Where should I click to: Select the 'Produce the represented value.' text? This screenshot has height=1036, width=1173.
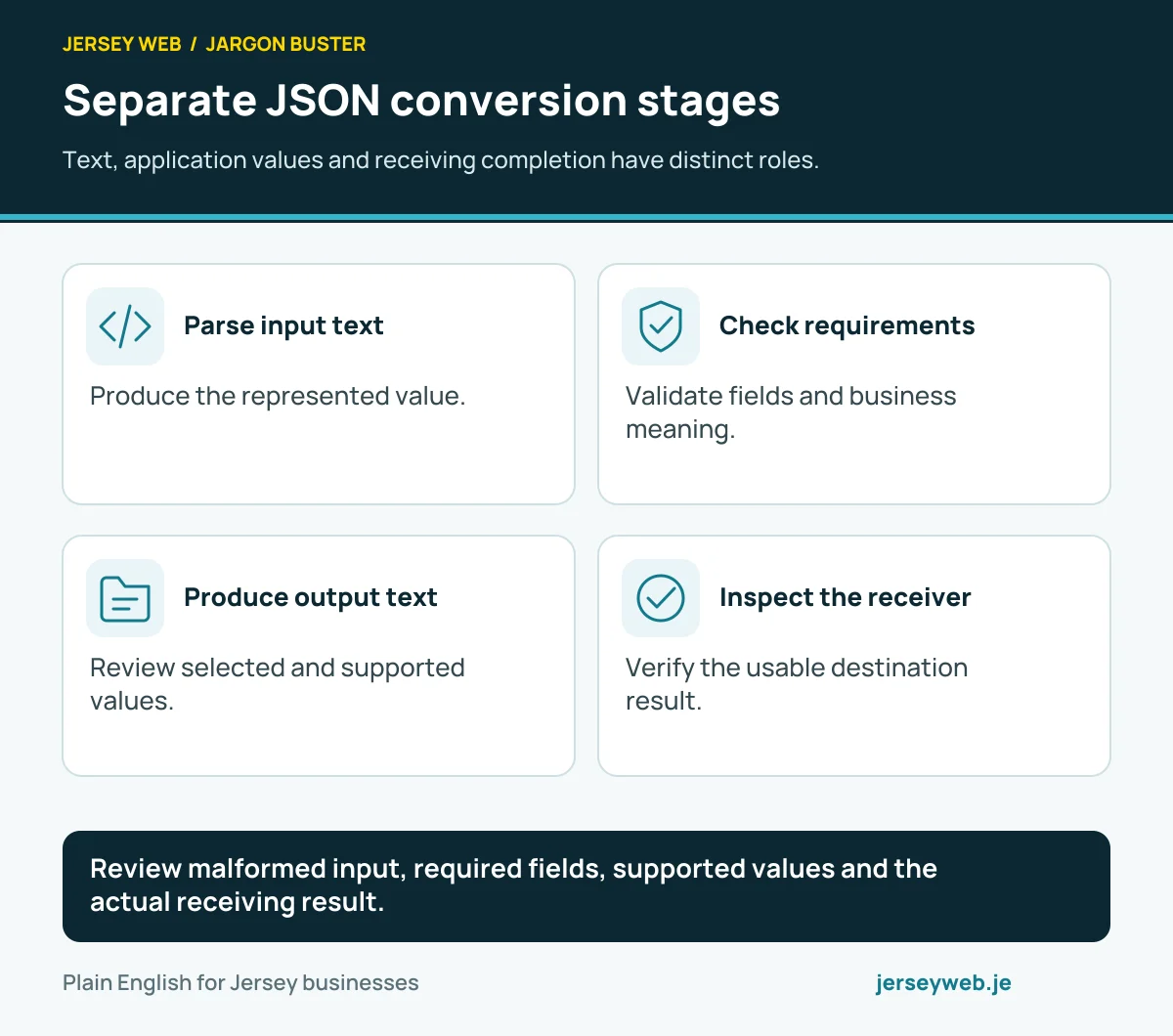(278, 396)
